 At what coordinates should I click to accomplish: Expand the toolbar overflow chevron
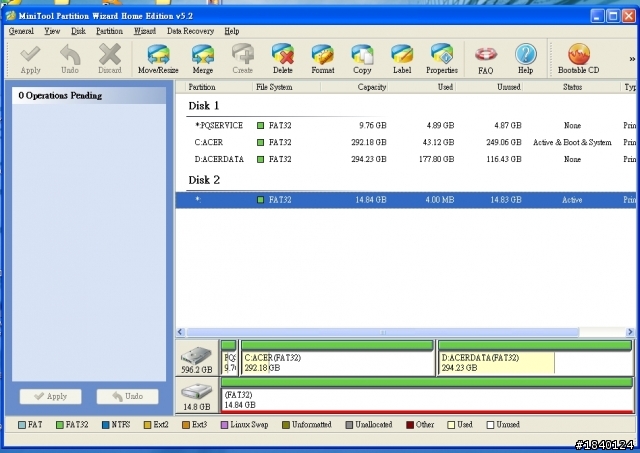(x=632, y=59)
